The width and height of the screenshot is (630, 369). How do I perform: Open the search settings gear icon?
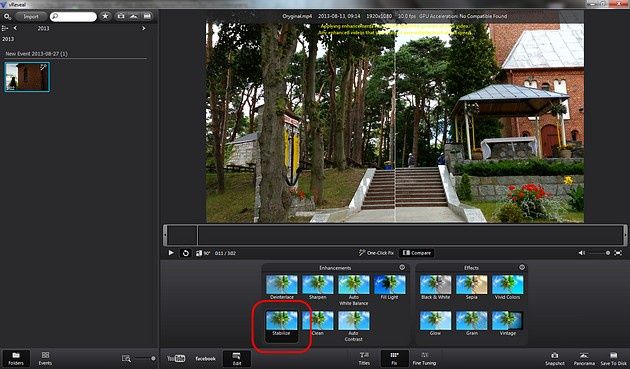(7, 16)
